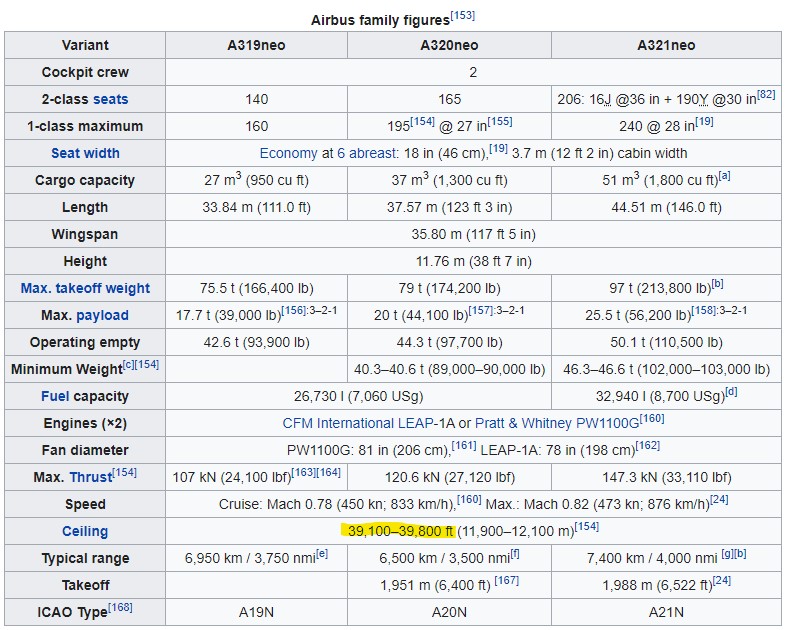This screenshot has width=788, height=630.
Task: Open citation [160] after PW1100G engines
Action: [x=652, y=418]
